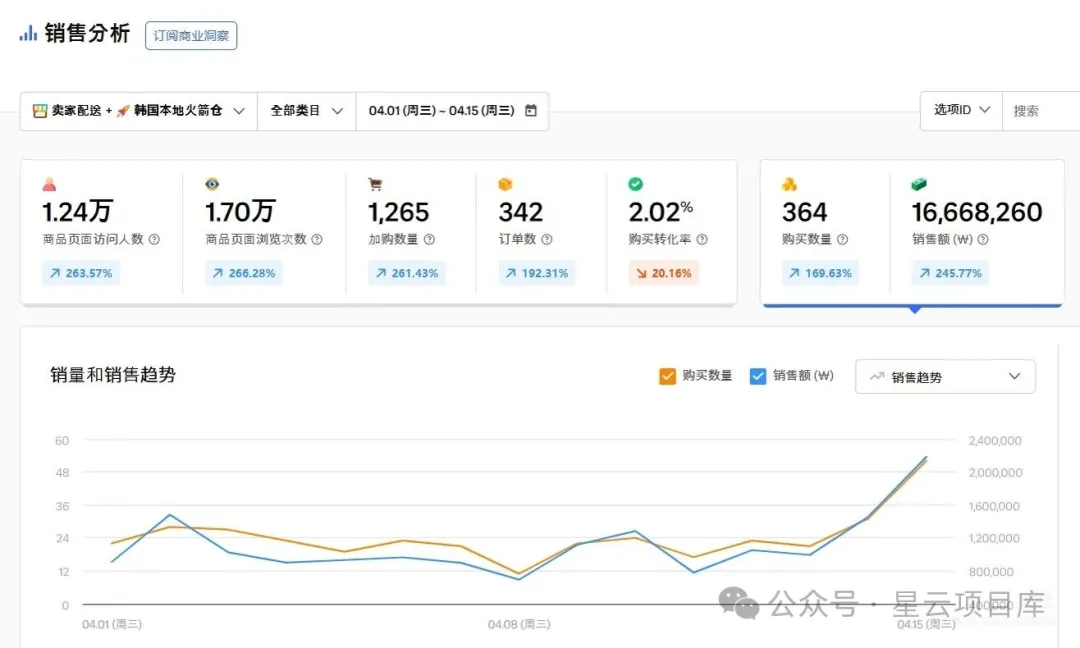Click the 订阅商业洞察 button
The image size is (1080, 648).
click(x=191, y=36)
